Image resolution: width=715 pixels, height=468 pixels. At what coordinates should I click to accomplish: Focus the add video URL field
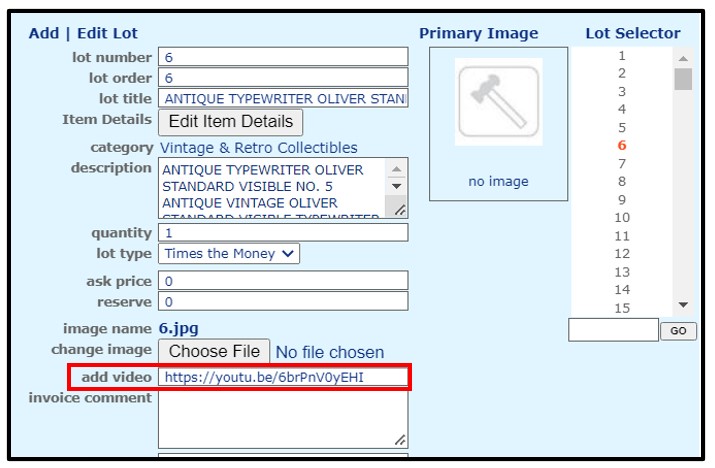283,377
